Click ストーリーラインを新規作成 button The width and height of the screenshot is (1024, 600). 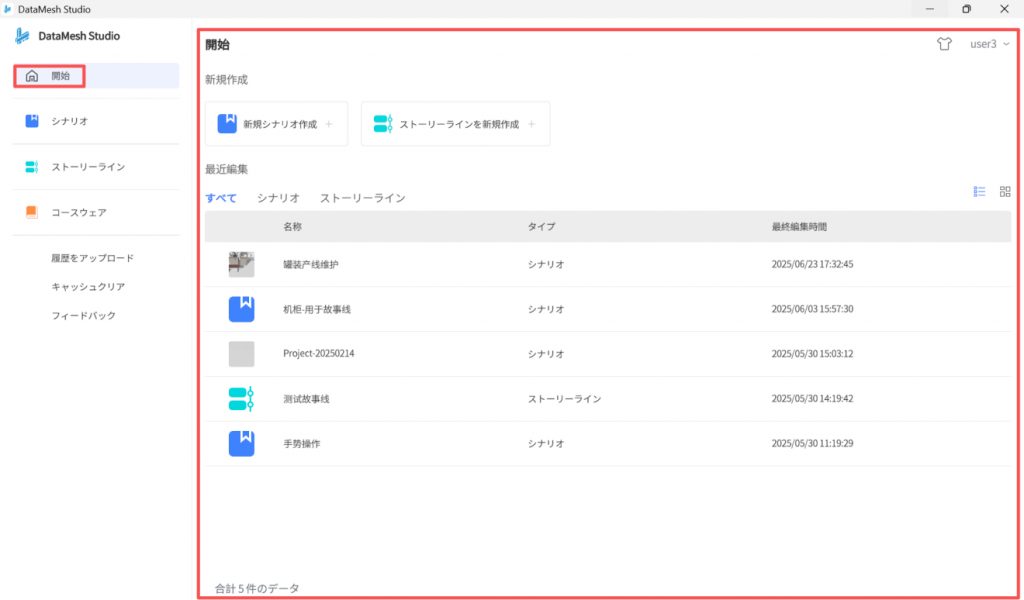click(x=455, y=124)
